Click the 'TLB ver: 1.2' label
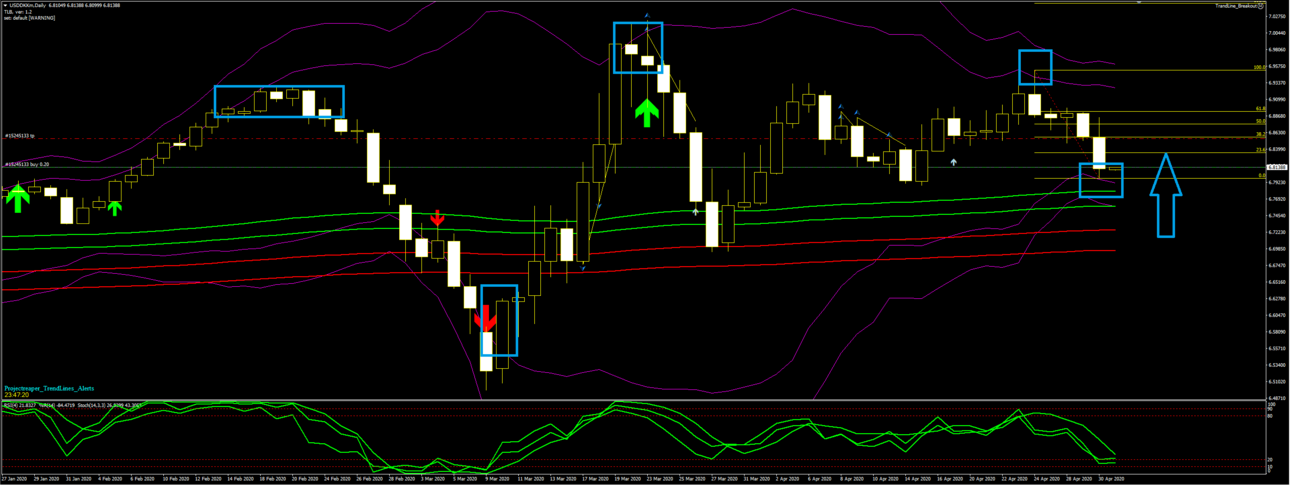This screenshot has width=1290, height=485. pos(18,12)
